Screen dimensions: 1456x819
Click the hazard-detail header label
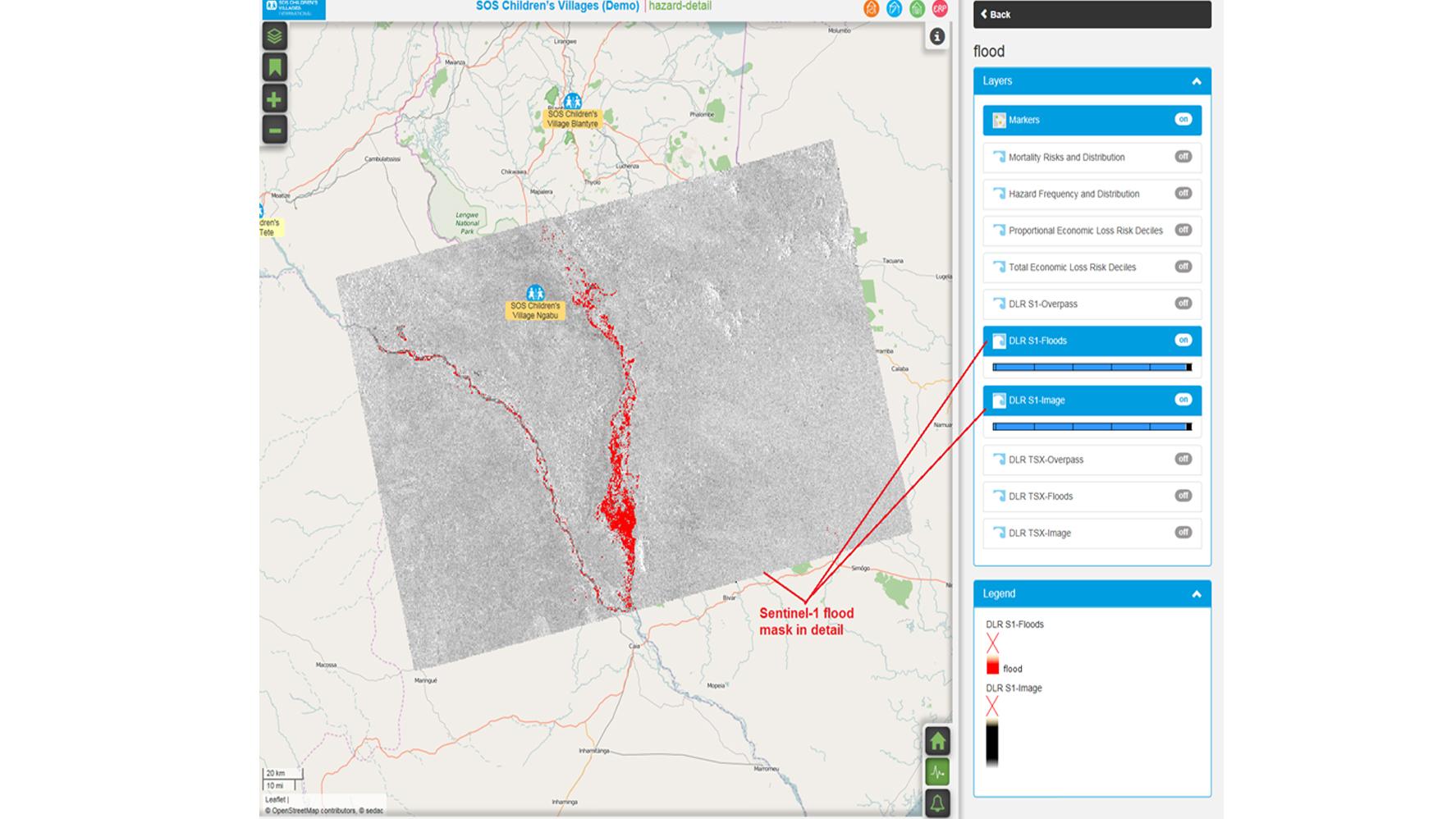click(x=680, y=6)
